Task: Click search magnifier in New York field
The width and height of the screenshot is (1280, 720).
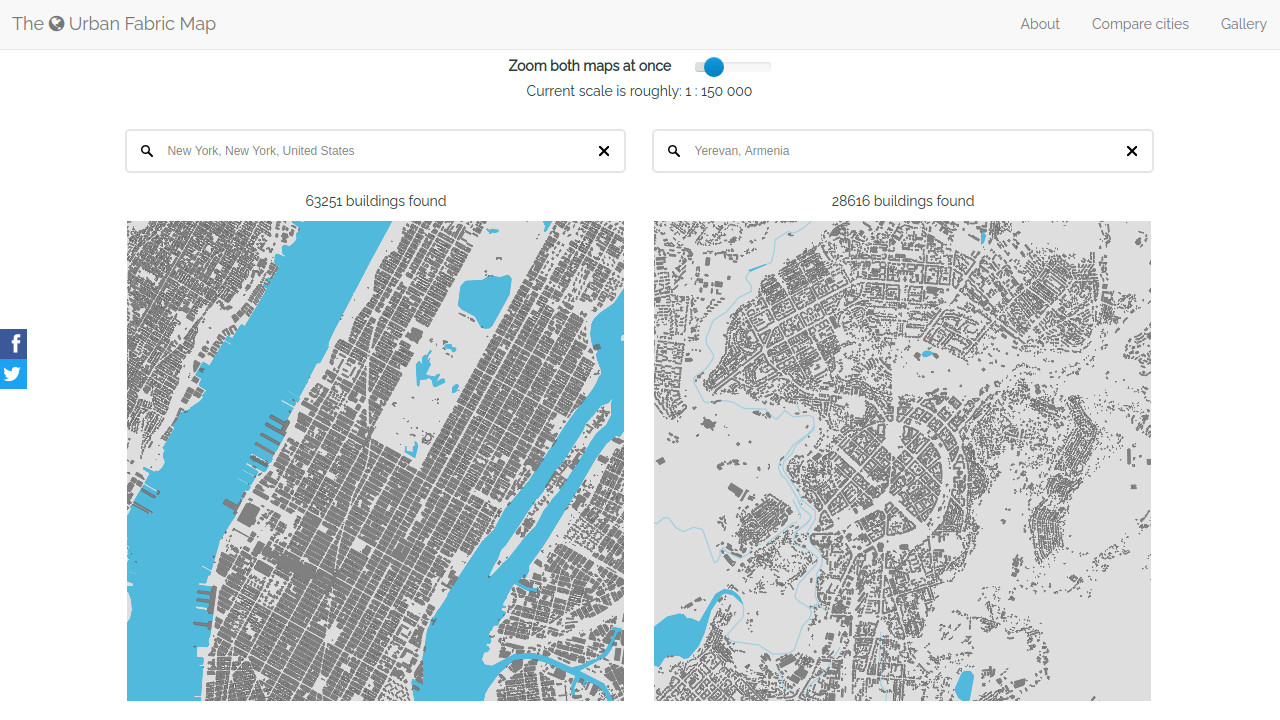Action: pos(147,151)
